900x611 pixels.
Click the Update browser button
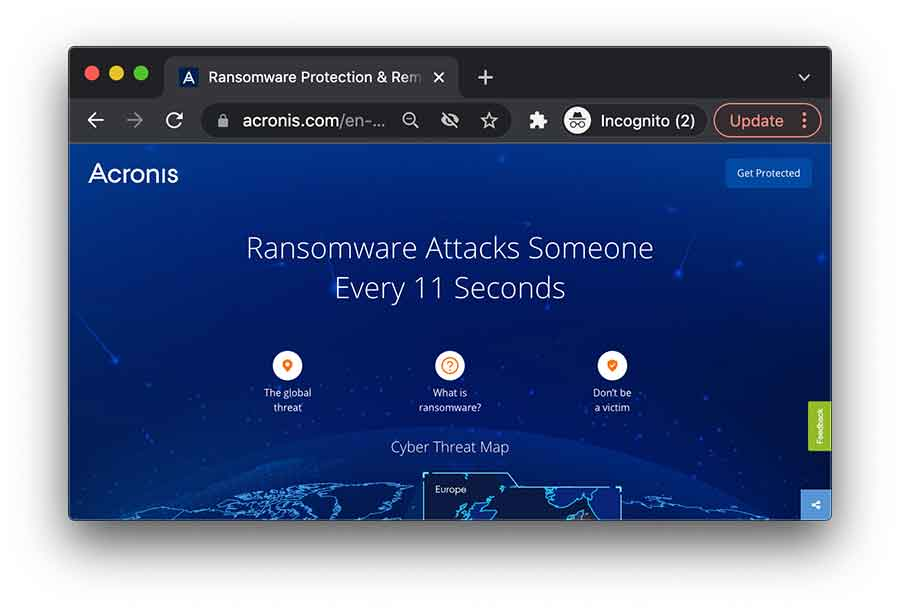pos(756,121)
